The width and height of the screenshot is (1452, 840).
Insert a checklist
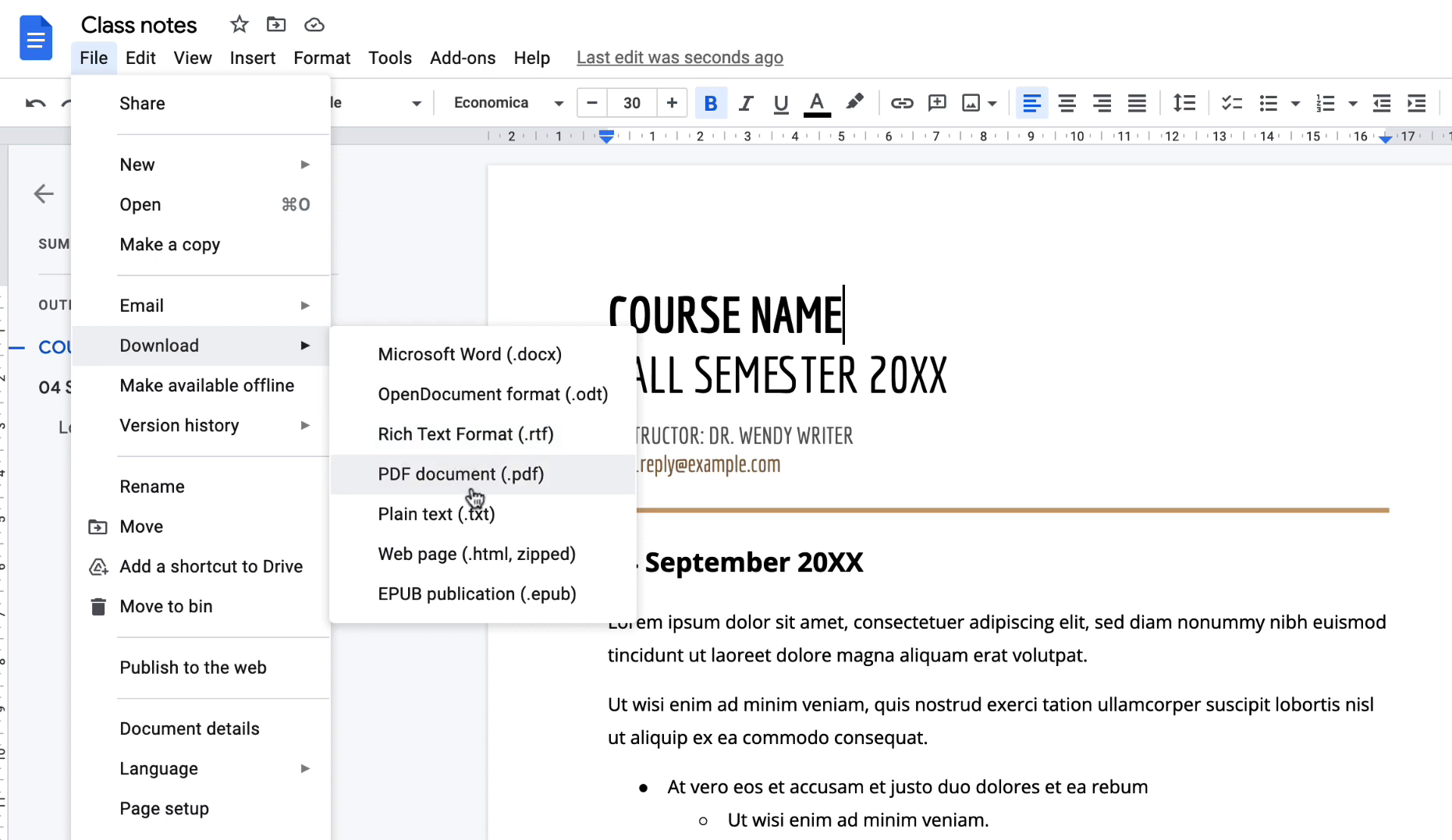pyautogui.click(x=1232, y=103)
